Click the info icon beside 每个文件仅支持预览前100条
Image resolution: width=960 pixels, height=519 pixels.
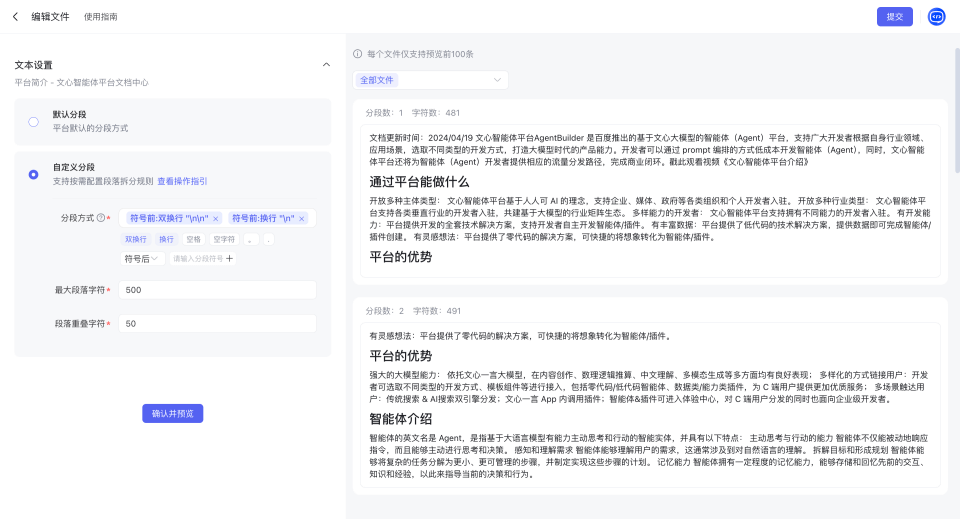(x=358, y=54)
